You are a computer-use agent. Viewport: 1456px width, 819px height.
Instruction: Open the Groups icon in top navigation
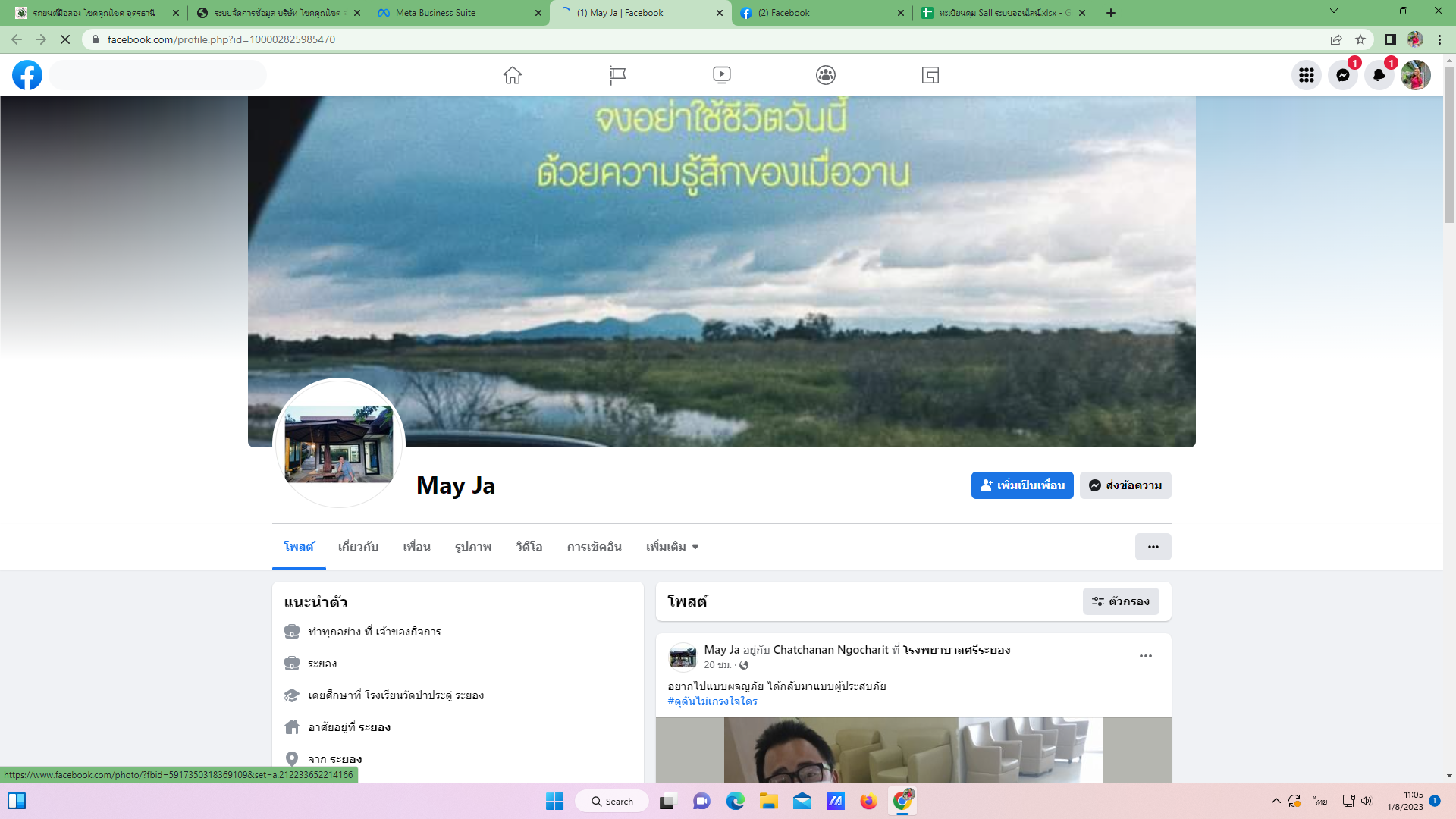826,75
